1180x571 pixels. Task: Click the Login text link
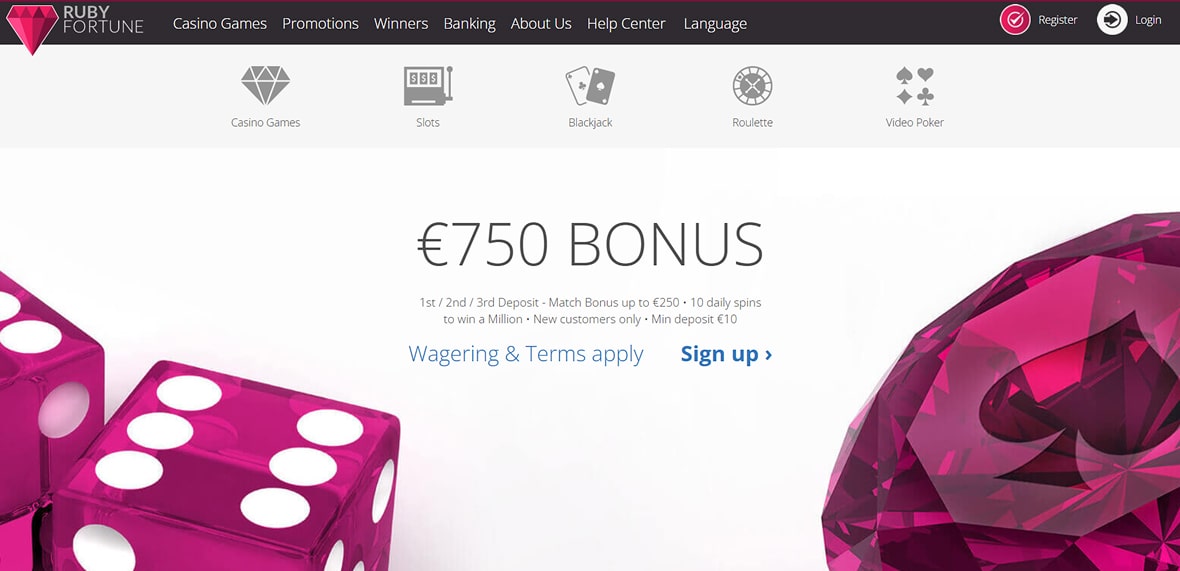pyautogui.click(x=1148, y=20)
